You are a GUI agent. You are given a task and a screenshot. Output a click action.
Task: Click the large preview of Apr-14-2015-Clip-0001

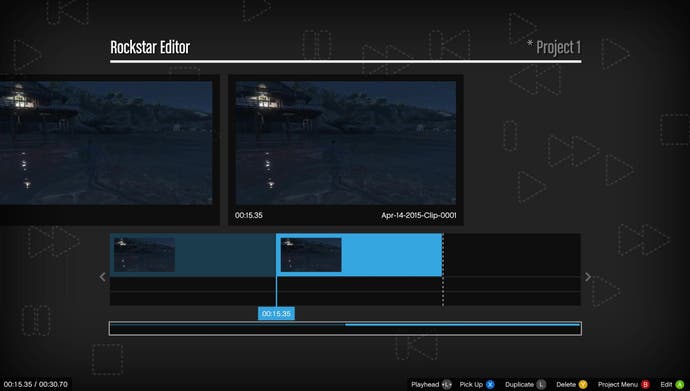(x=346, y=143)
